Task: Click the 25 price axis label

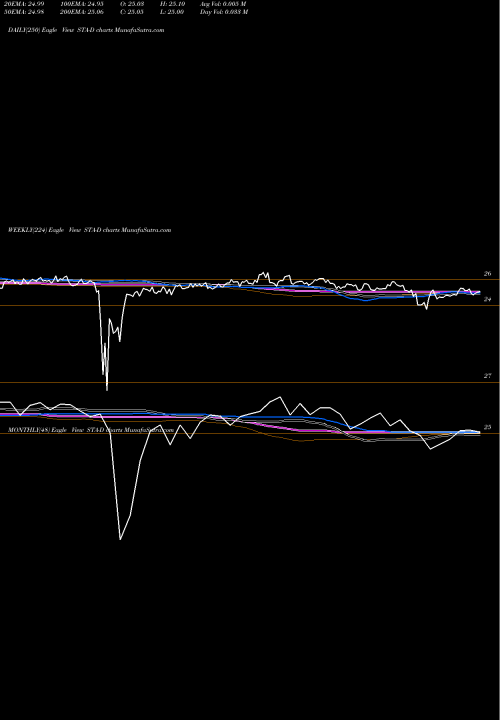Action: 488,427
